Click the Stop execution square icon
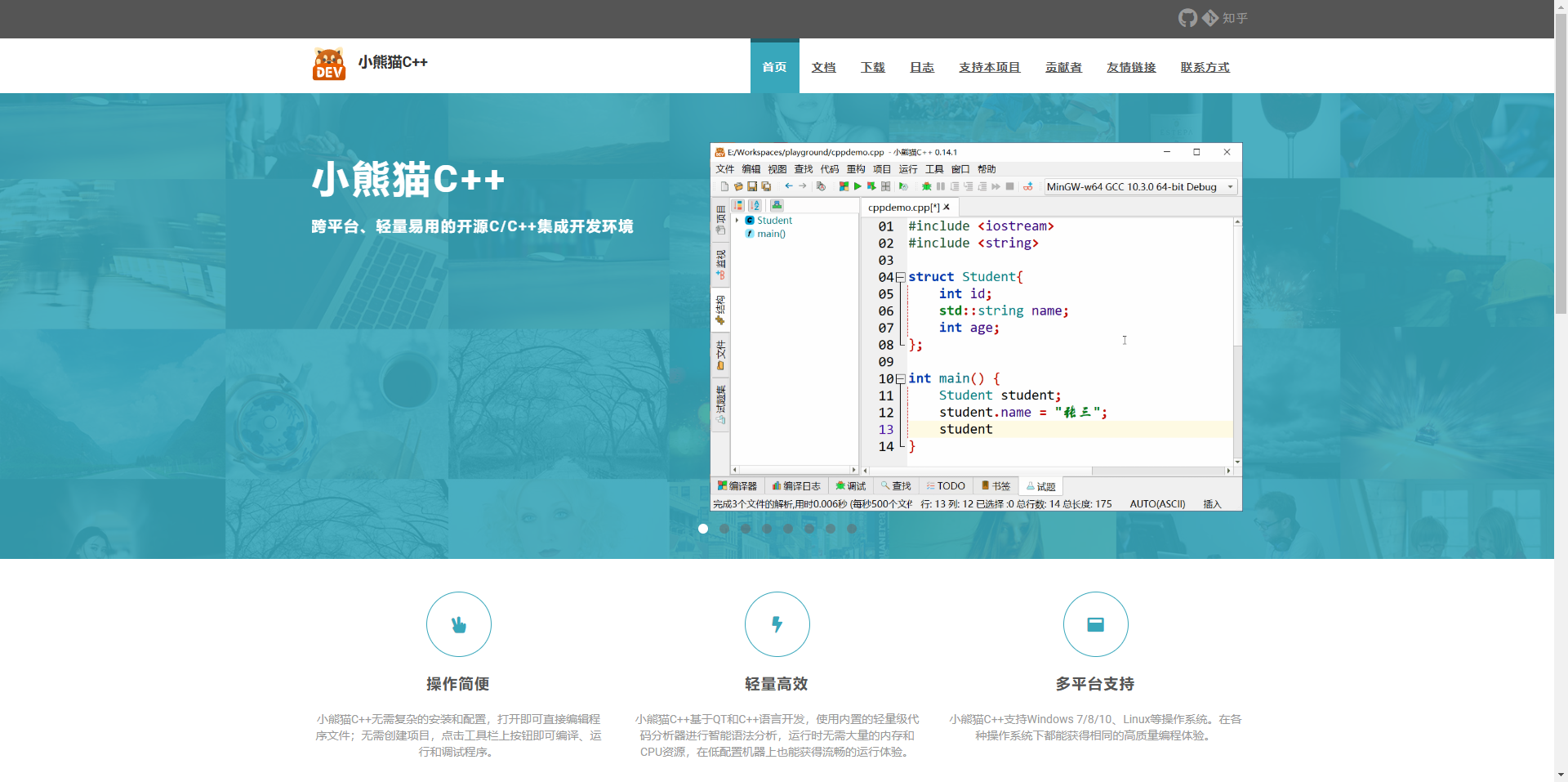Image resolution: width=1568 pixels, height=782 pixels. coord(1009,186)
